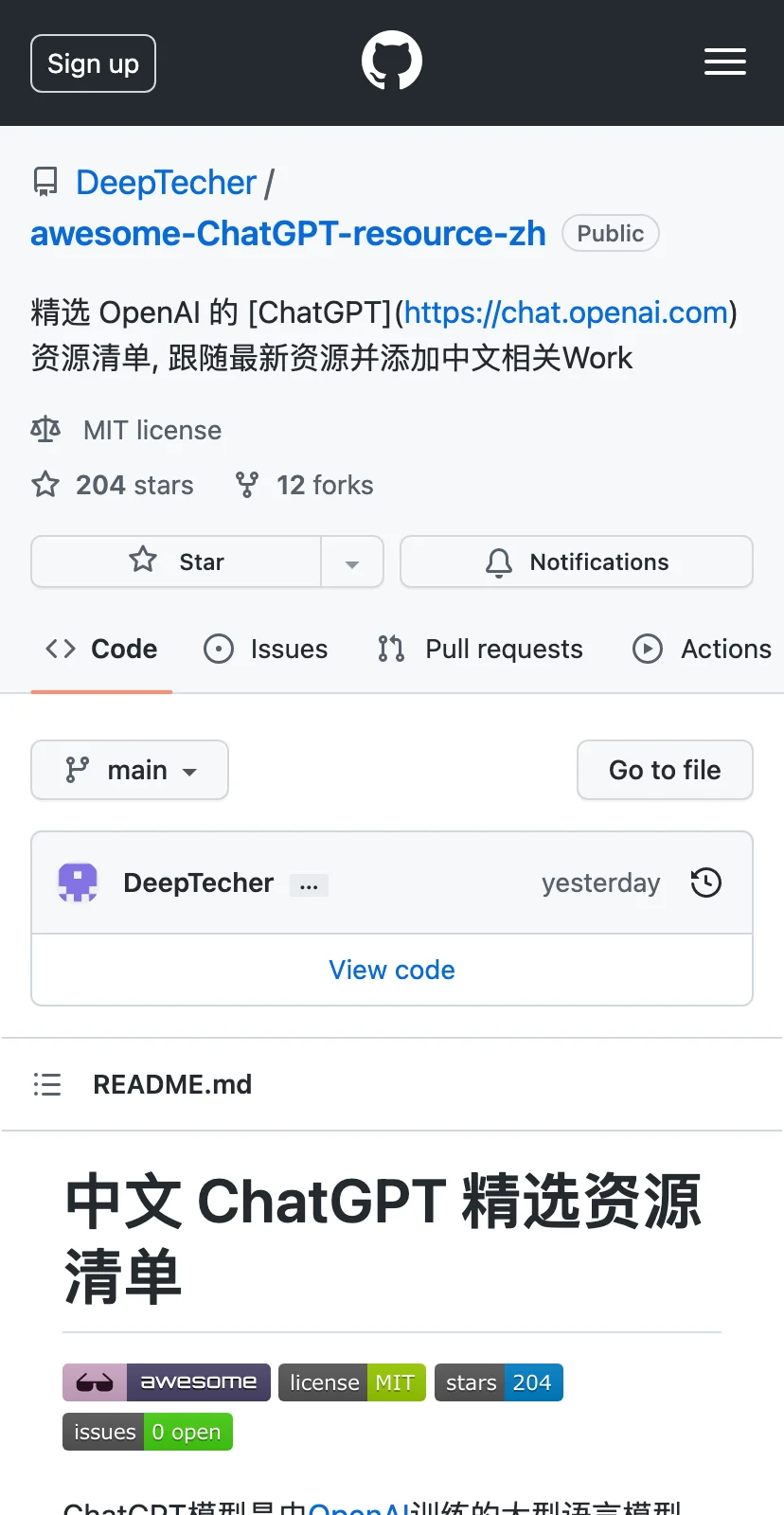Switch to the Code tab

click(101, 649)
